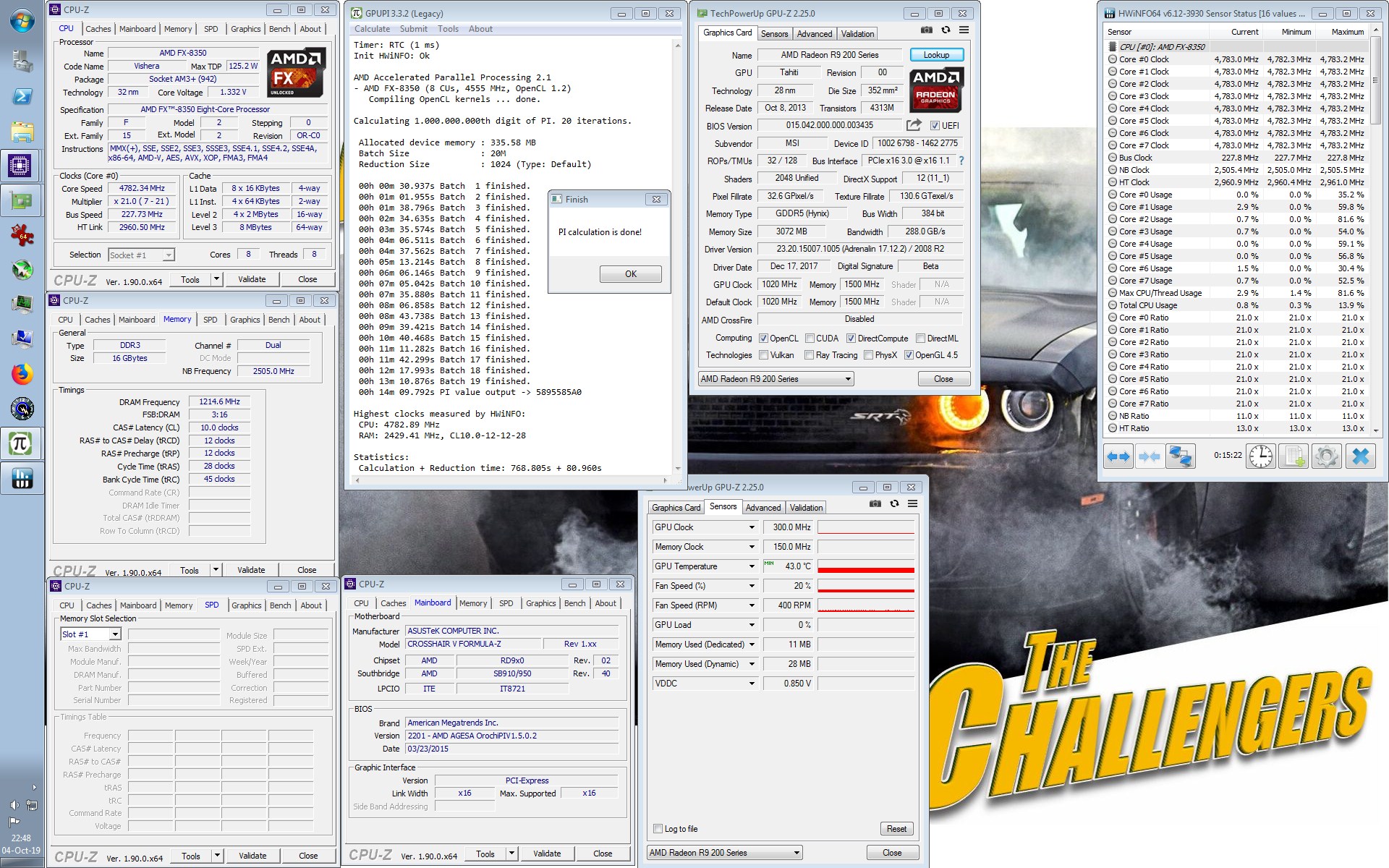Toggle the Vulkan checkbox
1389x868 pixels.
pos(763,355)
